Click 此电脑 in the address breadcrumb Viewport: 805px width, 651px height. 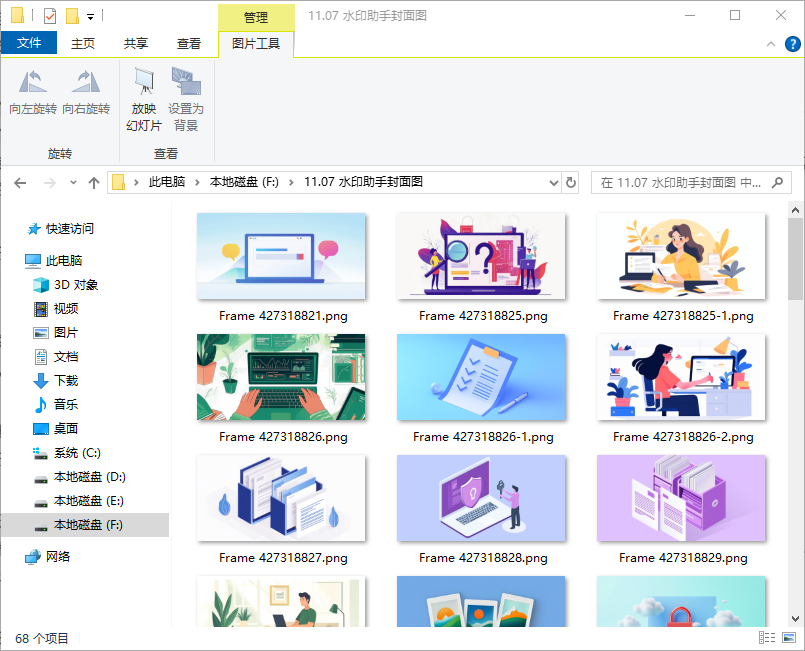coord(167,182)
